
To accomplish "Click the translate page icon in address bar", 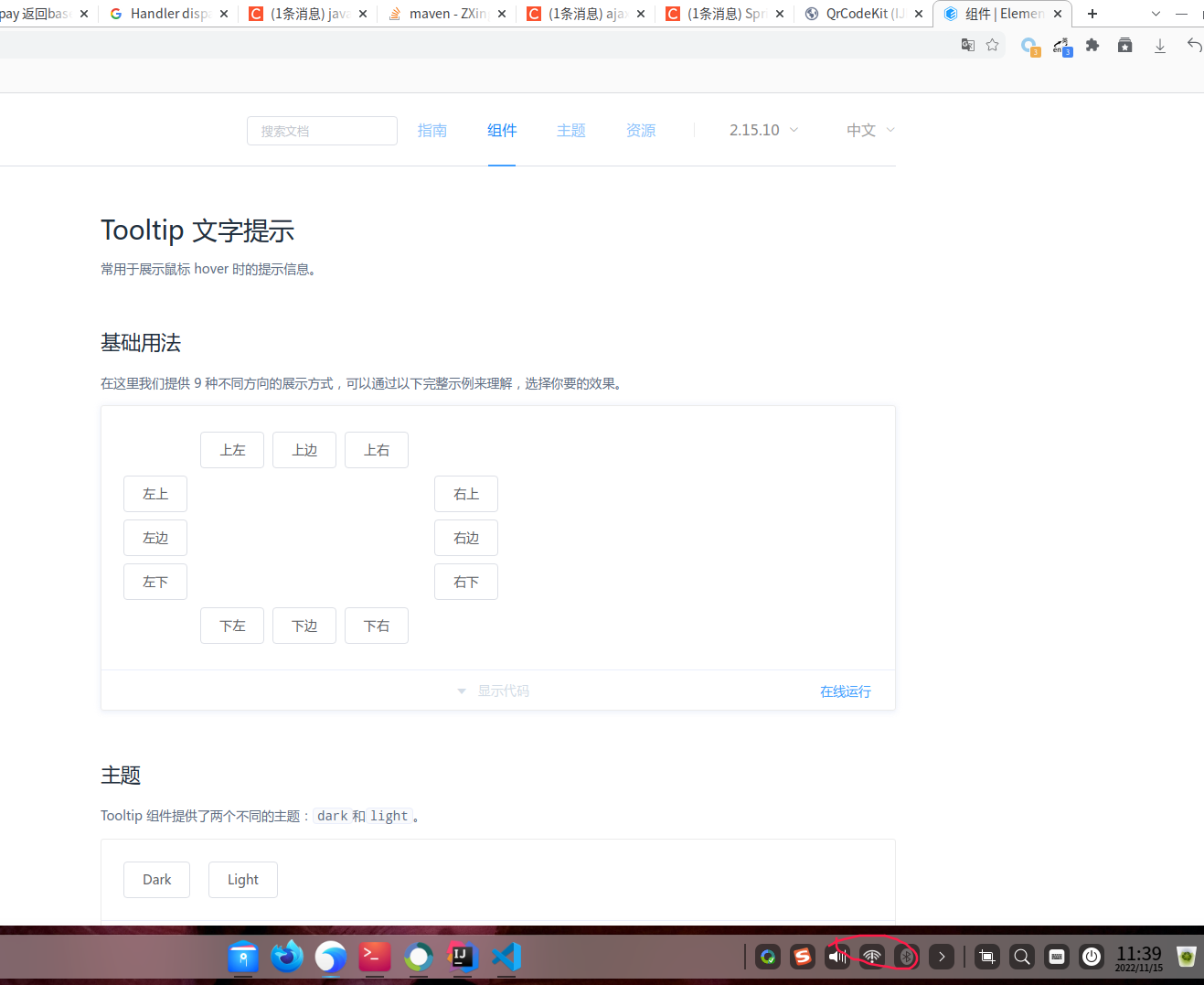I will tap(967, 44).
